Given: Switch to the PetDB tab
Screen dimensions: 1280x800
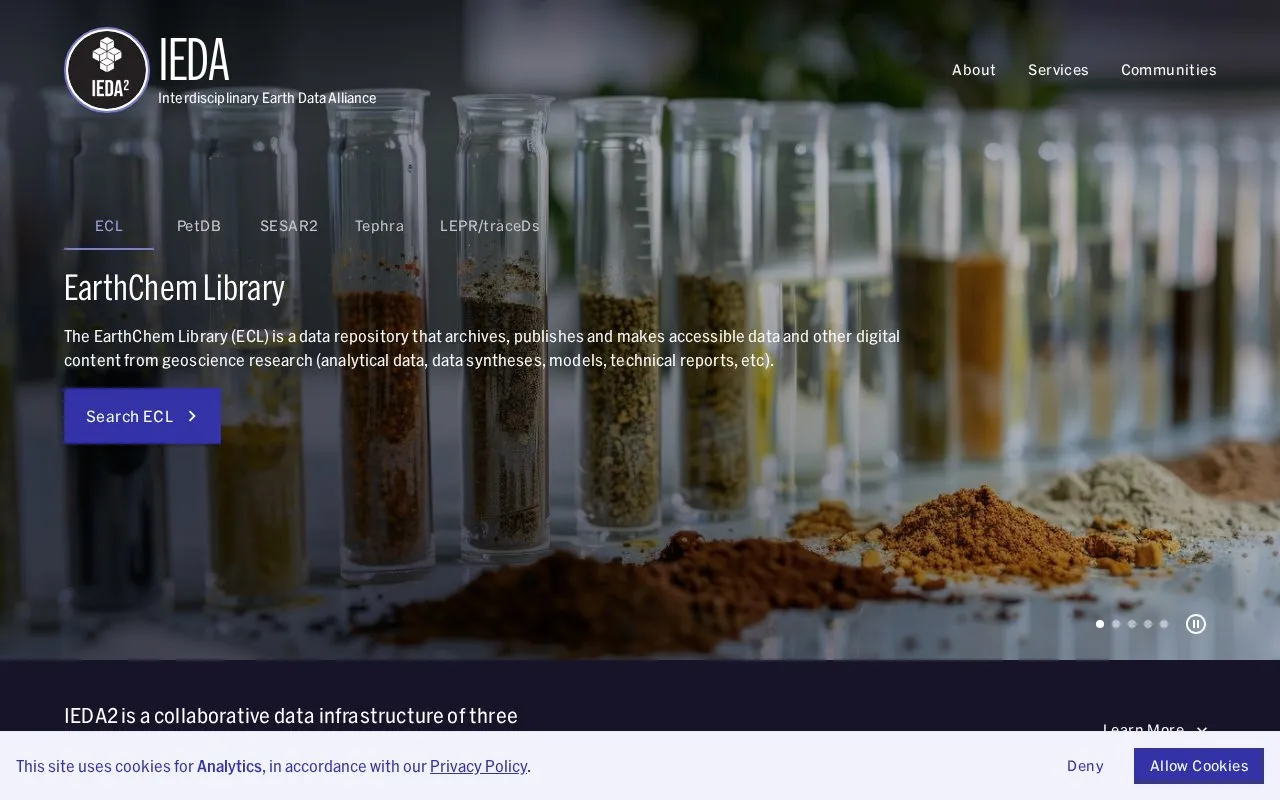Looking at the screenshot, I should [x=199, y=226].
